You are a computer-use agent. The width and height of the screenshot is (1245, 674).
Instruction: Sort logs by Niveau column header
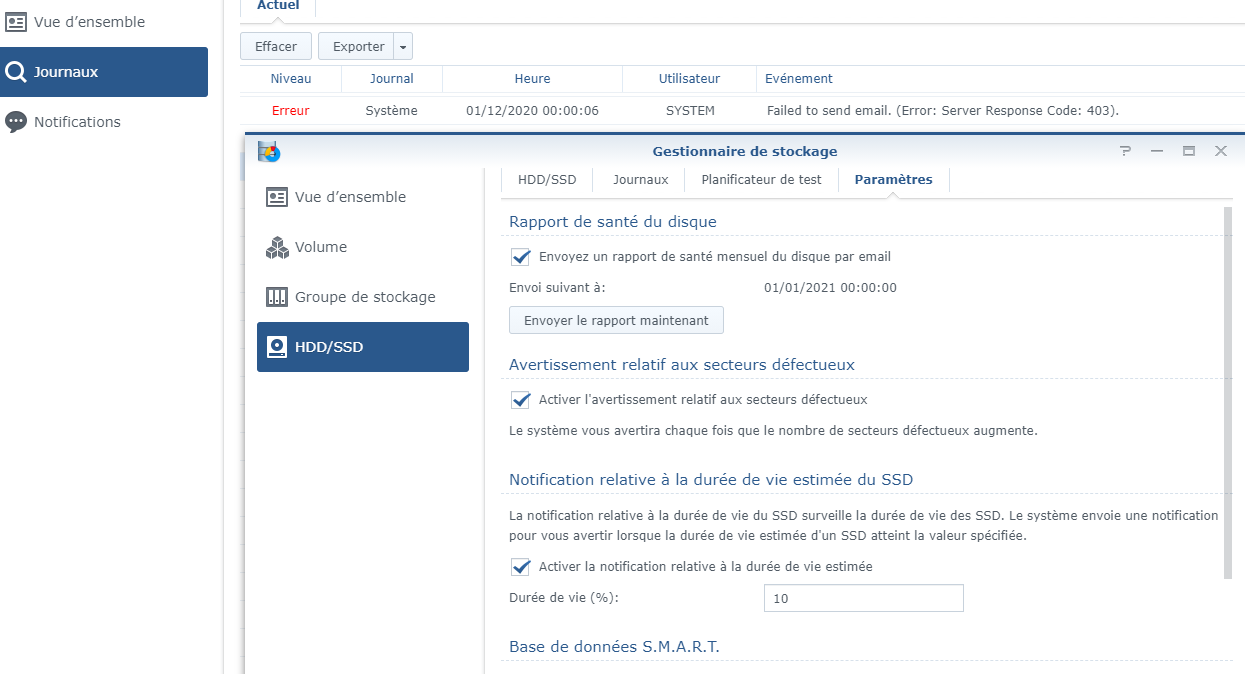(291, 79)
